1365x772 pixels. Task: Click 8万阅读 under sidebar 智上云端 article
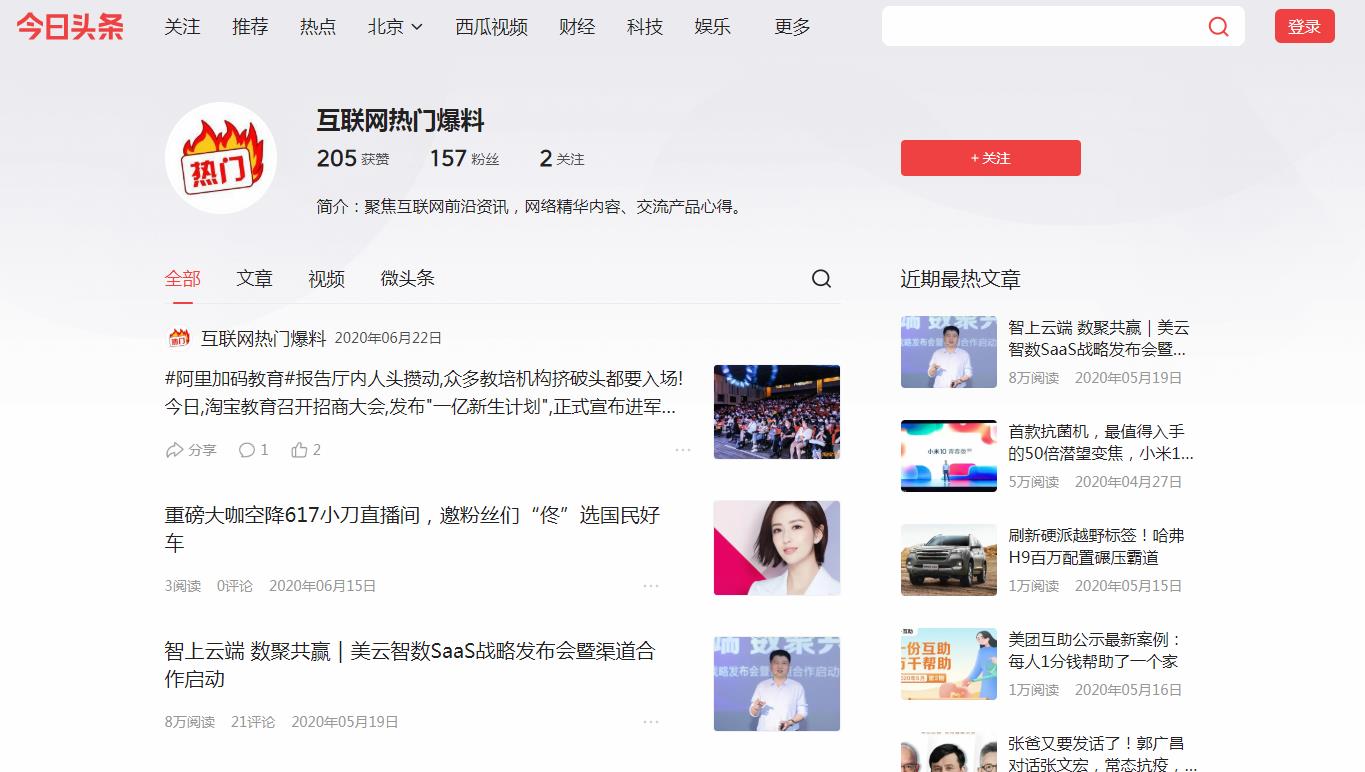[1034, 378]
